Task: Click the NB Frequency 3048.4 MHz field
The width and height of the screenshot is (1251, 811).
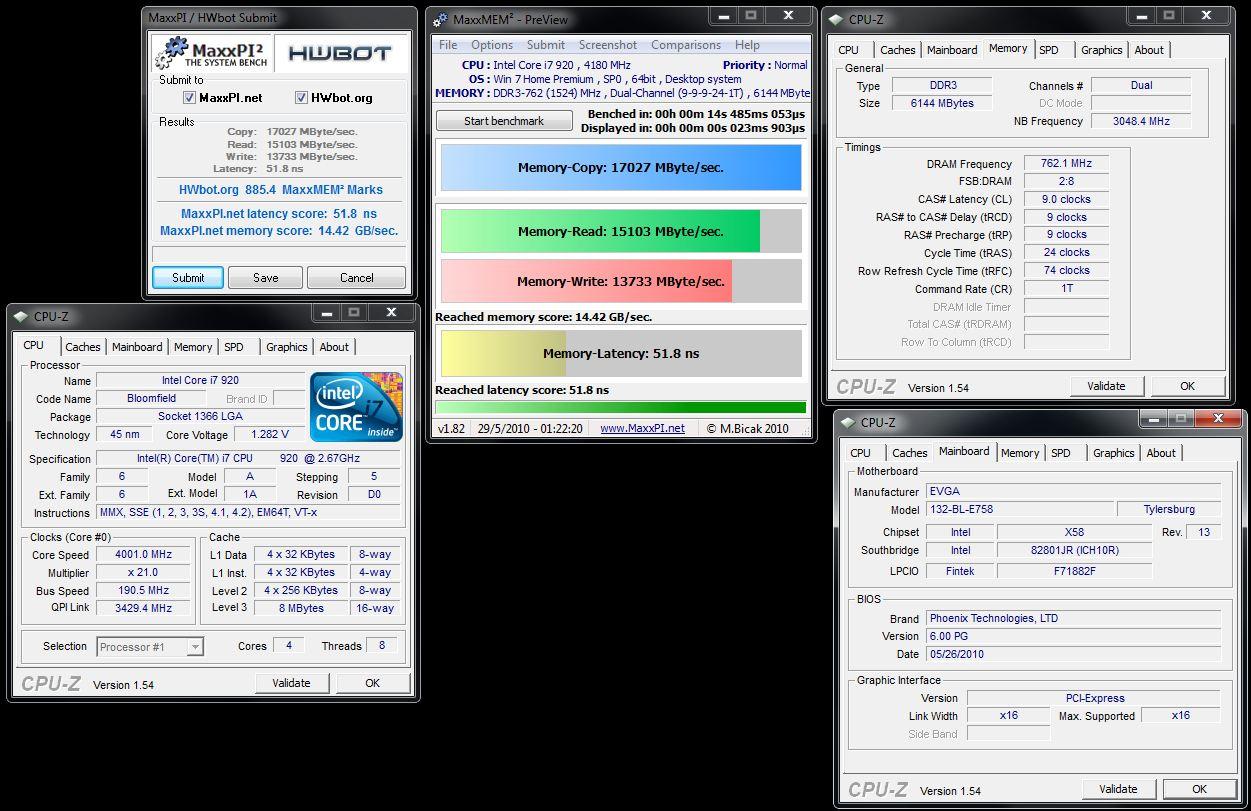Action: 1141,121
